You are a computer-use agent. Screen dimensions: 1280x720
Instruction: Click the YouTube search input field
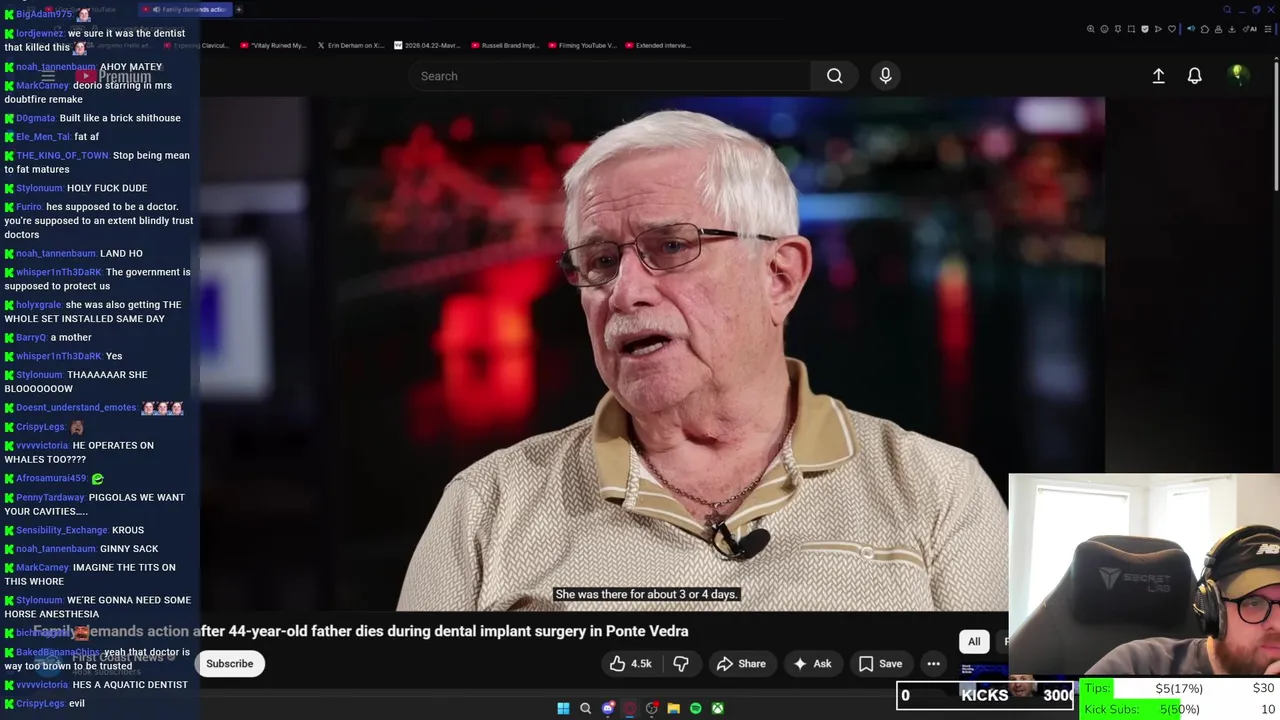610,76
